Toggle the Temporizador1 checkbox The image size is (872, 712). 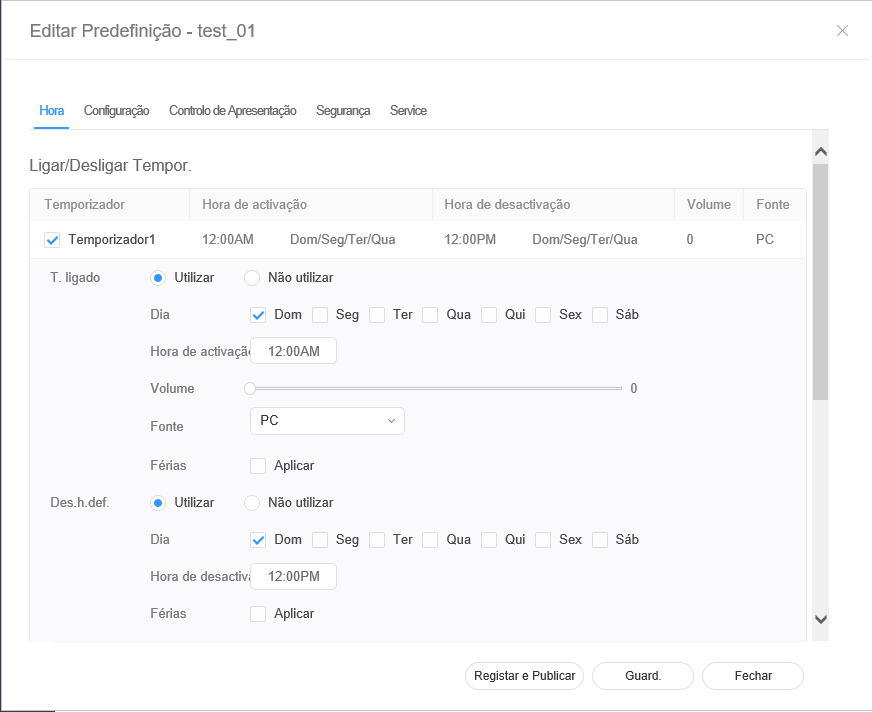(53, 240)
